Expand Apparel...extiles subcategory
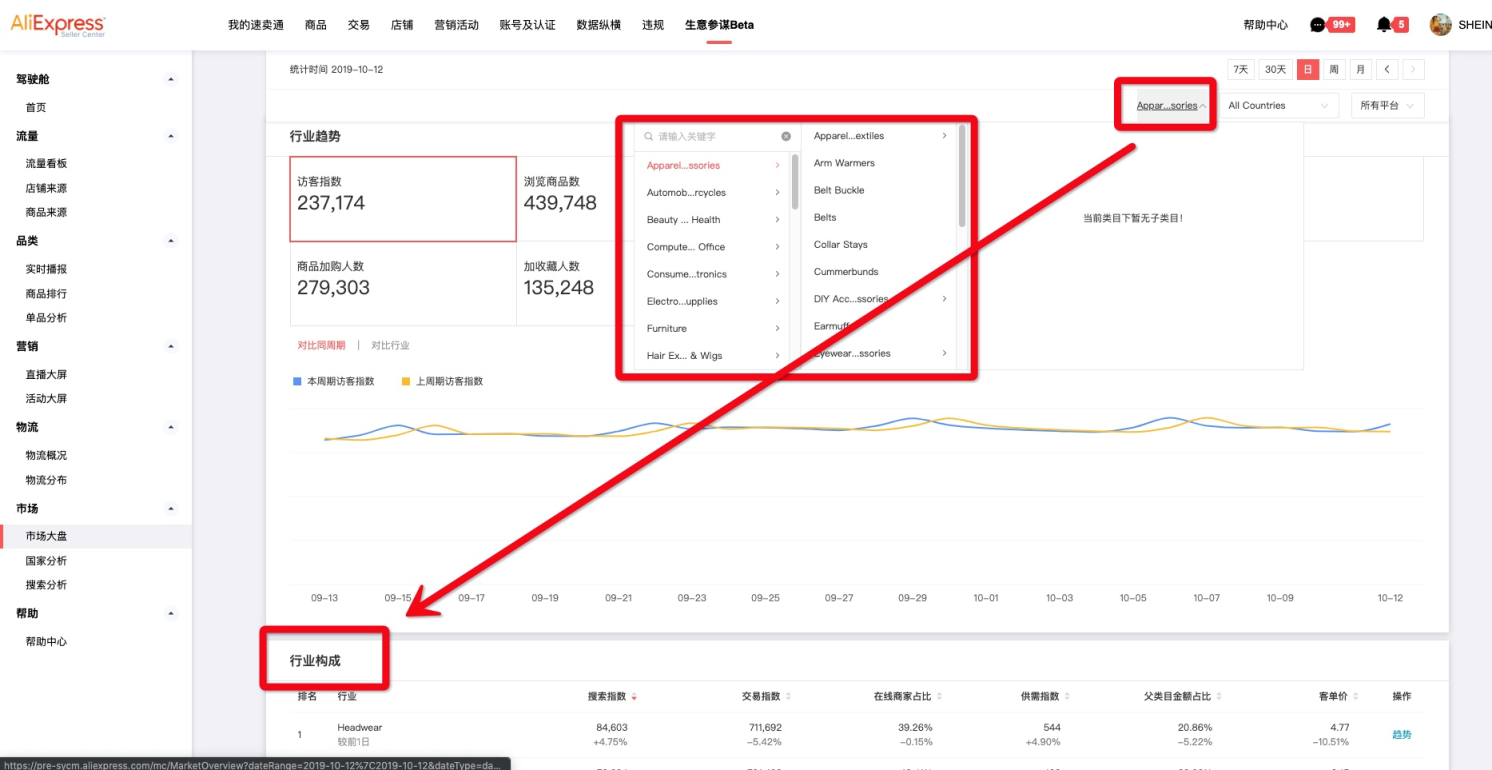Screen dimensions: 1492x770 click(x=880, y=136)
